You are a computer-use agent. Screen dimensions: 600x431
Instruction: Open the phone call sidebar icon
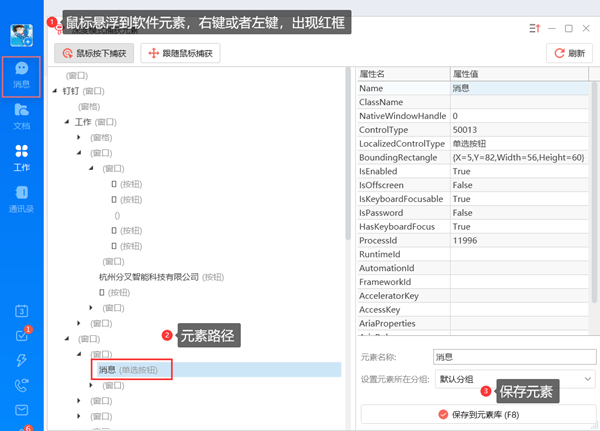click(x=21, y=385)
